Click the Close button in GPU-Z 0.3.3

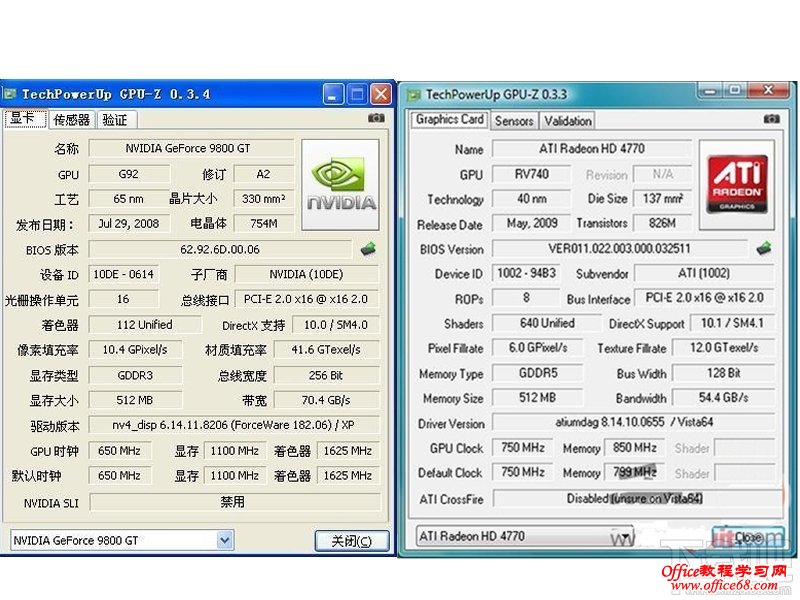click(748, 537)
